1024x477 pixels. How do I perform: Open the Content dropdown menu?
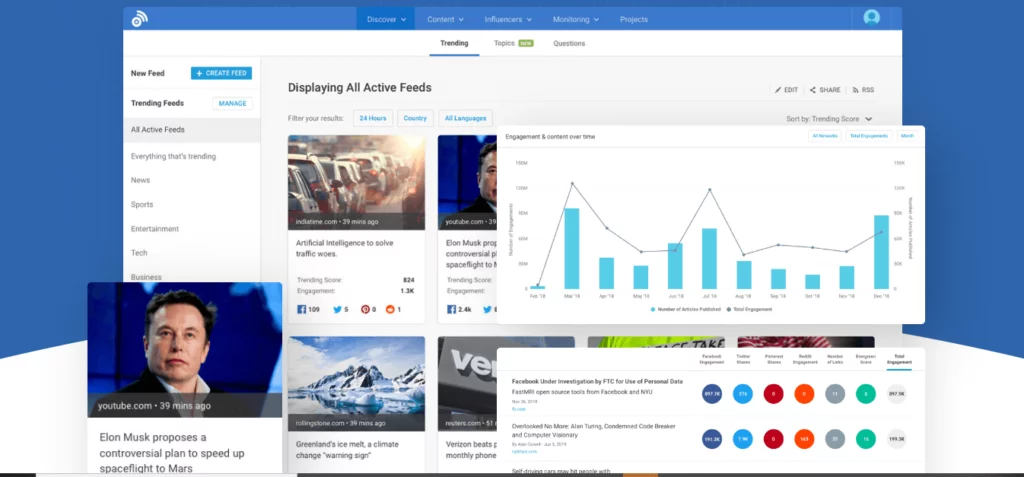[x=445, y=19]
